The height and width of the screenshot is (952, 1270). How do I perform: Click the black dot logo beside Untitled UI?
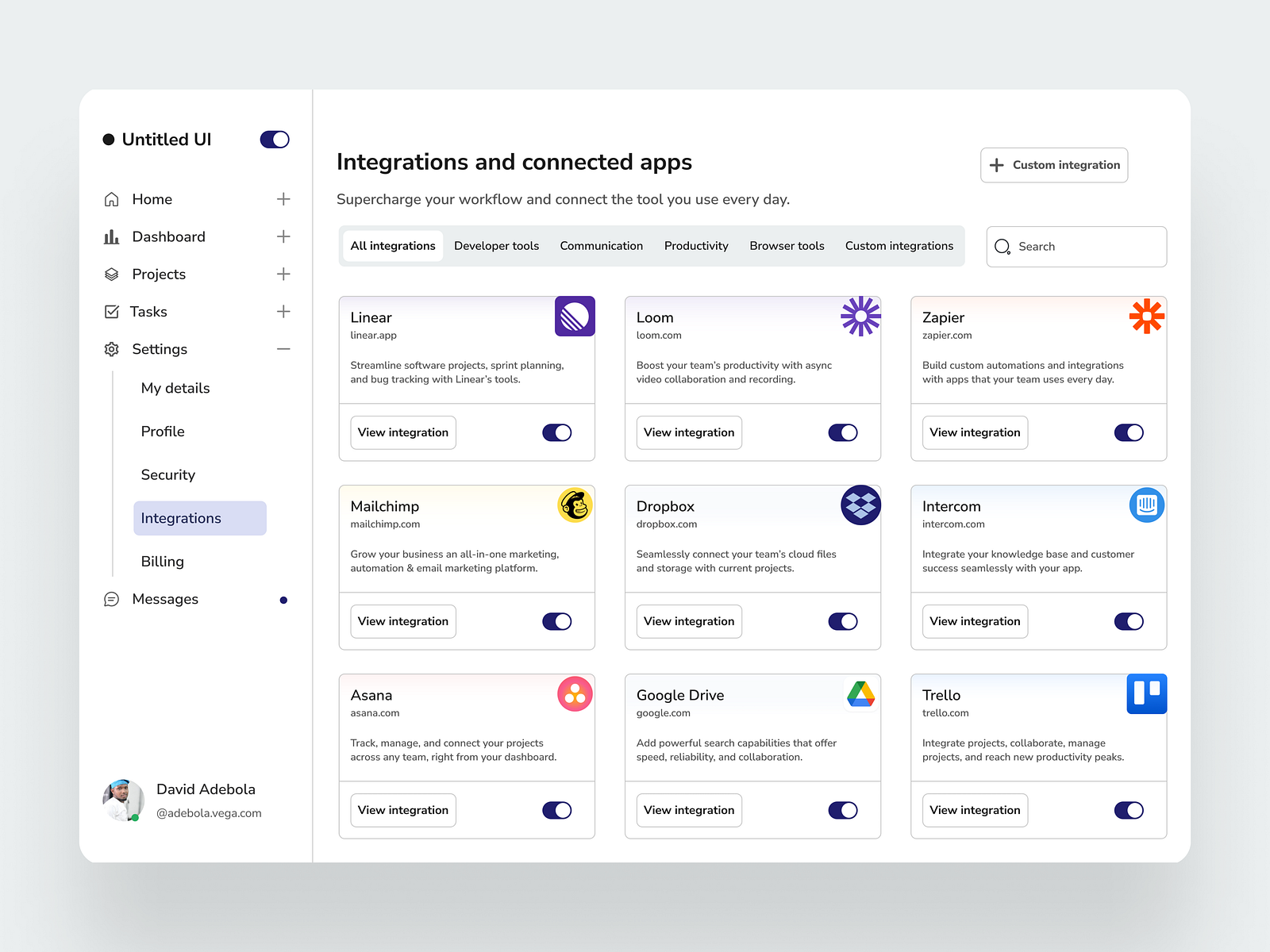tap(109, 140)
